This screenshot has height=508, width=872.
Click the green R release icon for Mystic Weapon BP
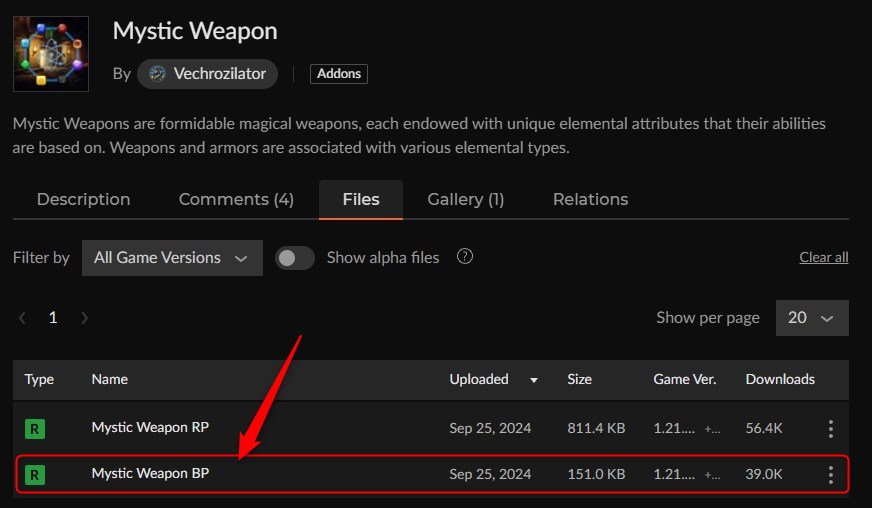(35, 475)
